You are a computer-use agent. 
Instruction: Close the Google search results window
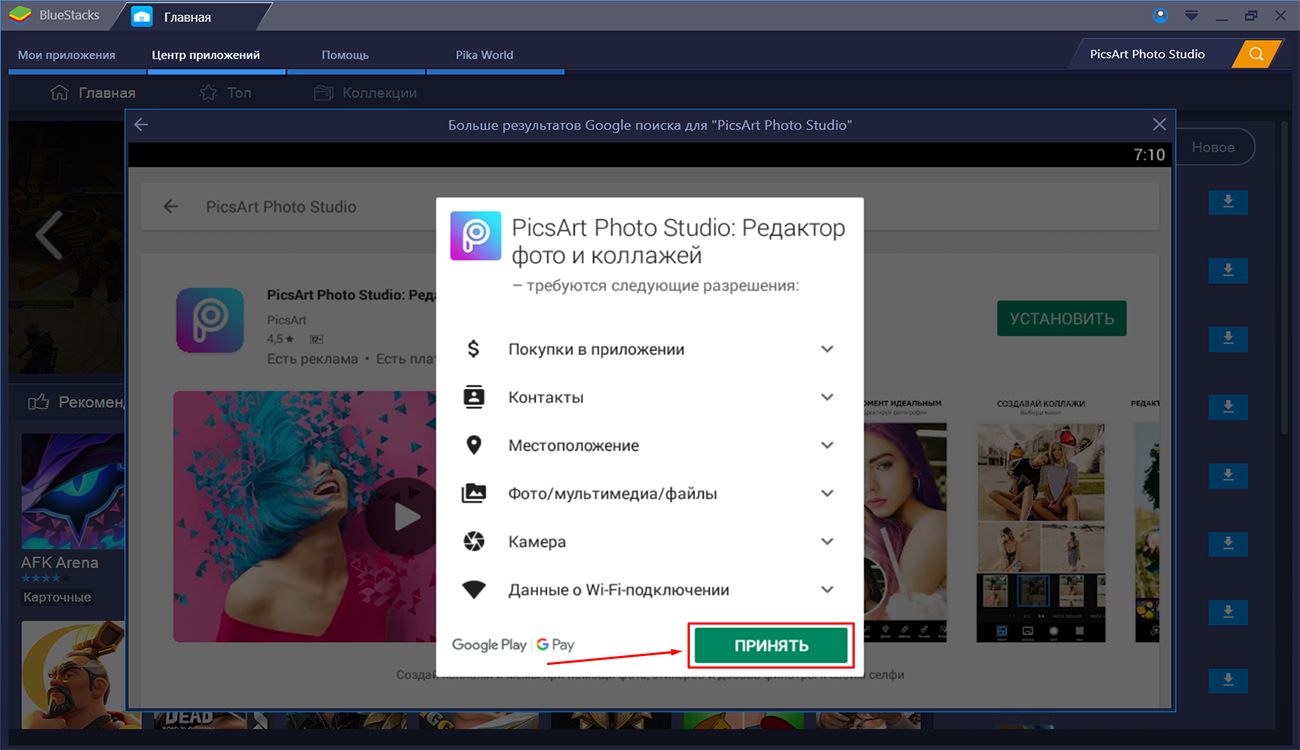point(1159,125)
